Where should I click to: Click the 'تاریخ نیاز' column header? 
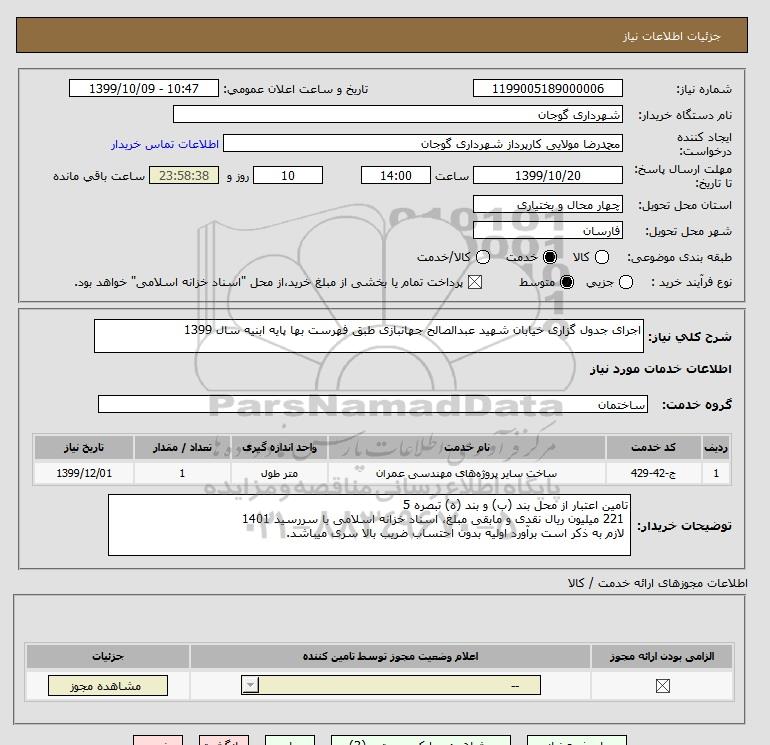pos(84,447)
